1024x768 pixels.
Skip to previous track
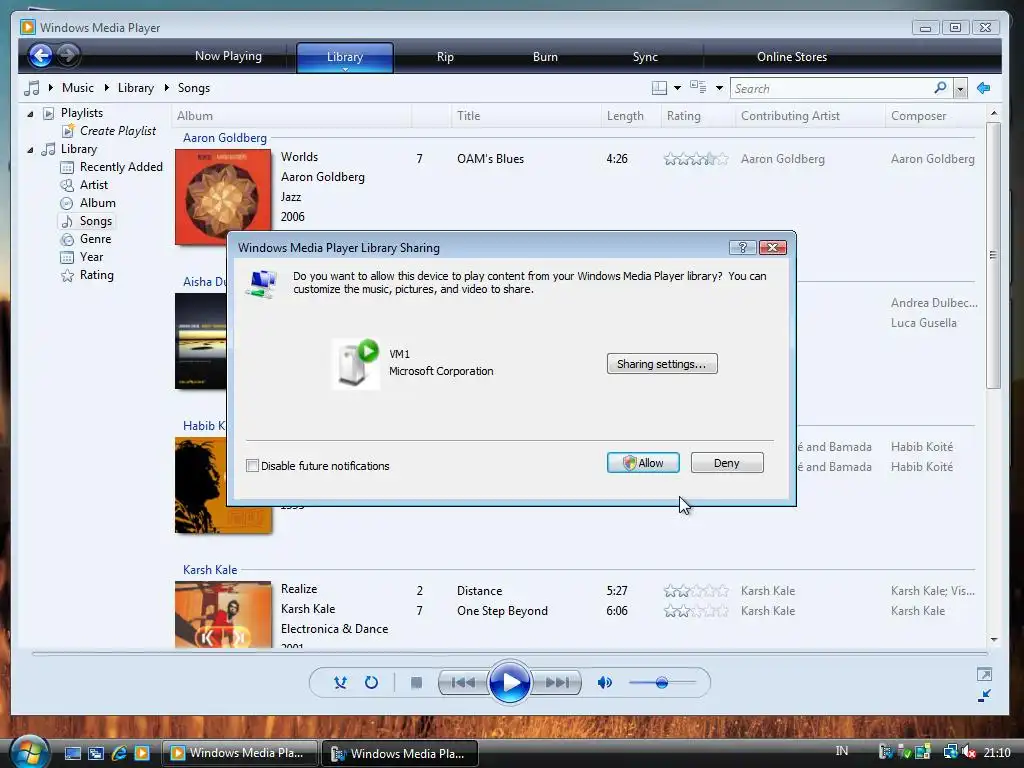pyautogui.click(x=463, y=682)
